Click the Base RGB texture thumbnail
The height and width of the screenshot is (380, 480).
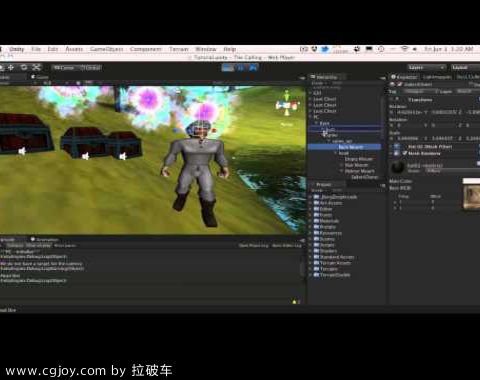(x=471, y=197)
